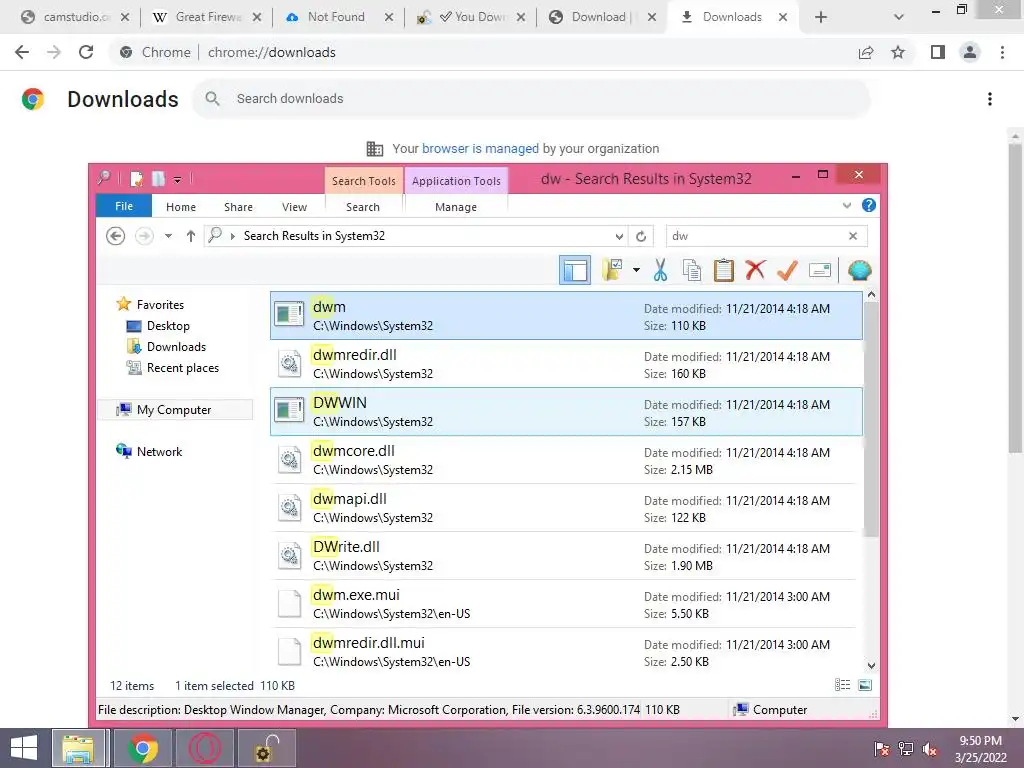The height and width of the screenshot is (768, 1024).
Task: Open the folder options dropdown arrow
Action: click(x=636, y=270)
